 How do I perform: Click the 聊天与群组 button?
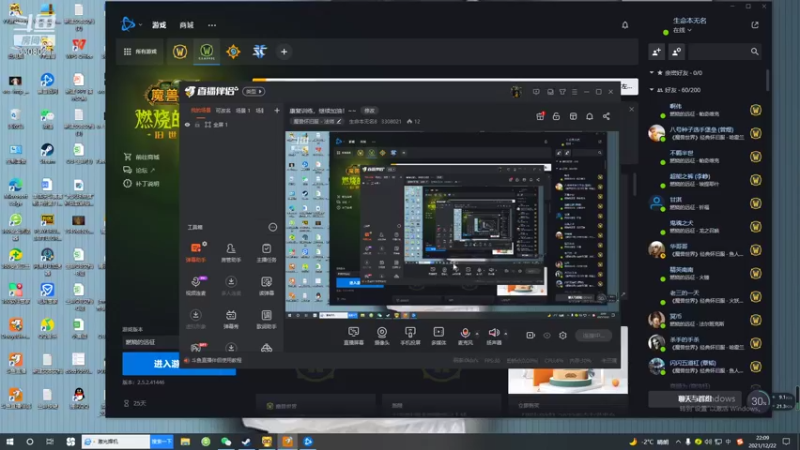click(x=696, y=399)
